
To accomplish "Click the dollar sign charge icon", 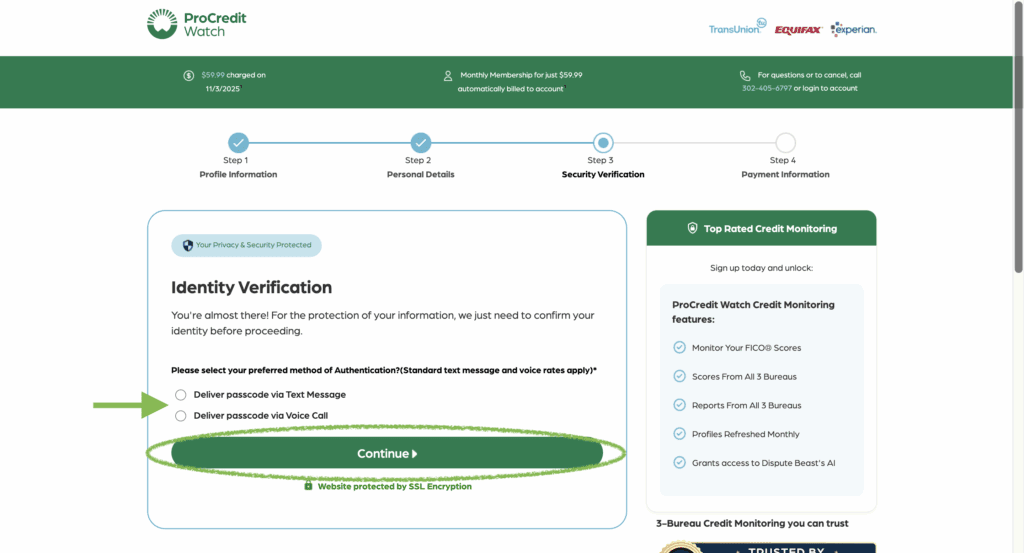I will [x=189, y=75].
